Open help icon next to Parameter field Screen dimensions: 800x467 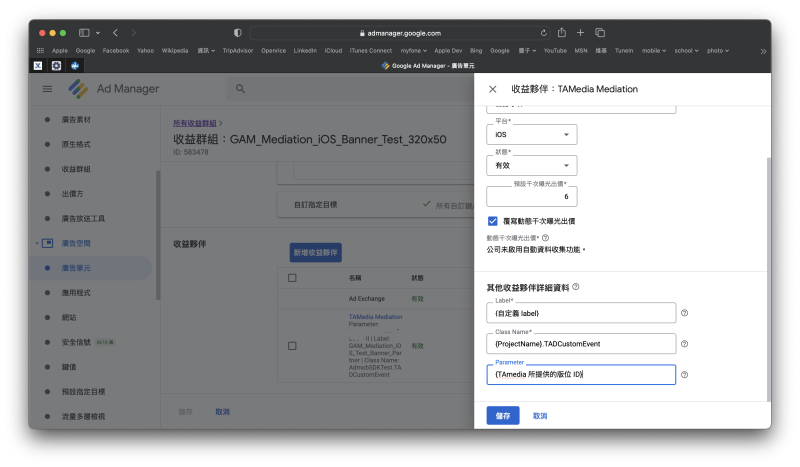(685, 375)
